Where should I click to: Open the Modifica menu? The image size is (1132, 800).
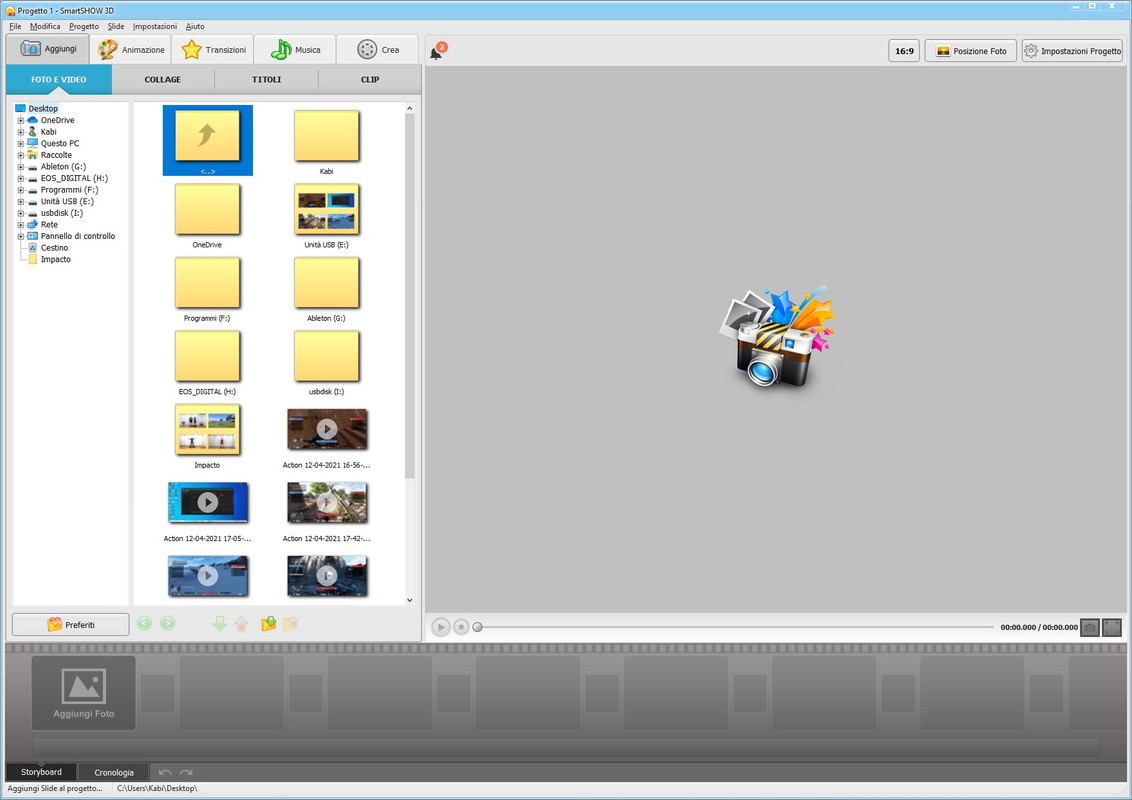[45, 26]
